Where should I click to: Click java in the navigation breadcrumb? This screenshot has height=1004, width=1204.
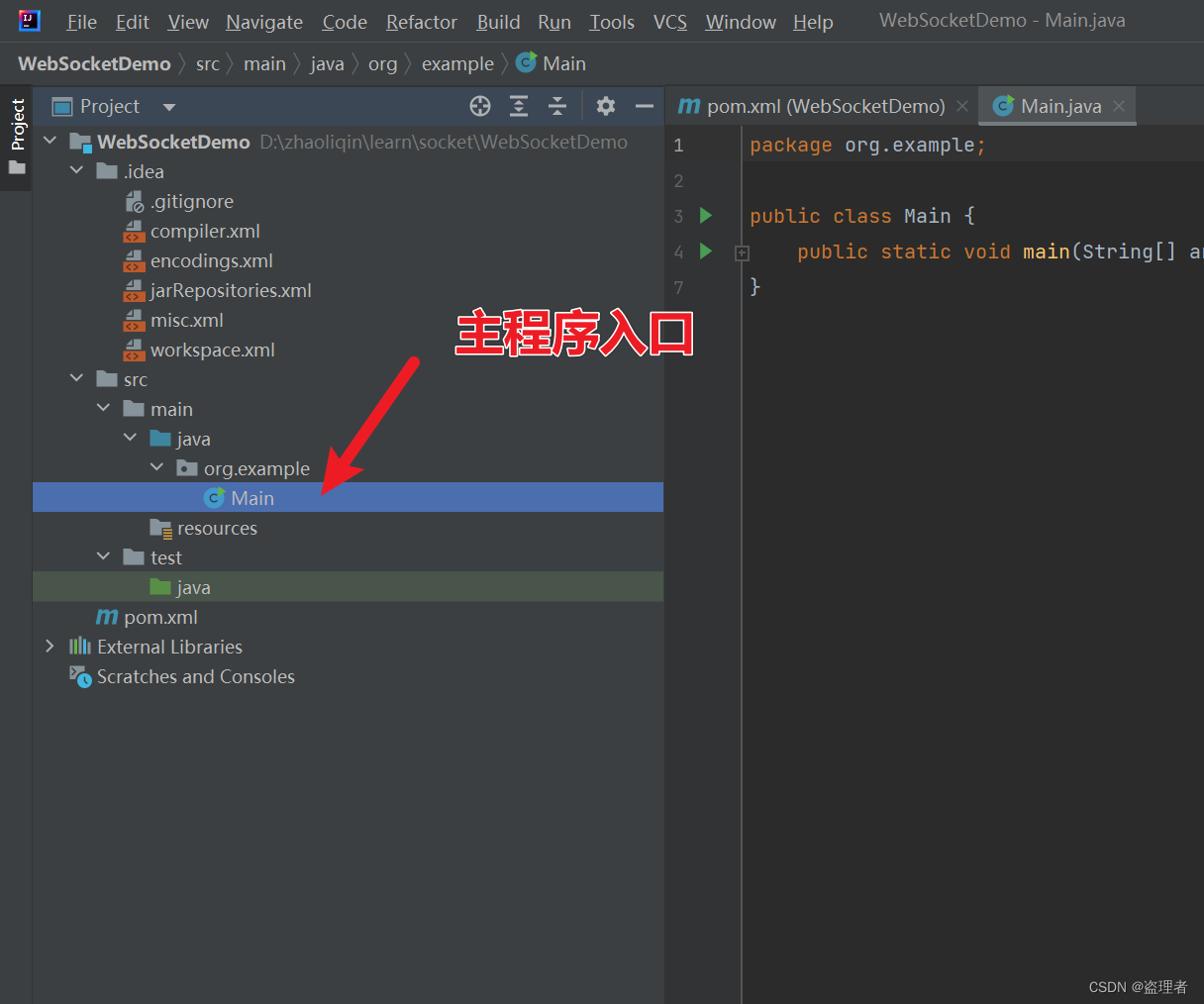[327, 63]
